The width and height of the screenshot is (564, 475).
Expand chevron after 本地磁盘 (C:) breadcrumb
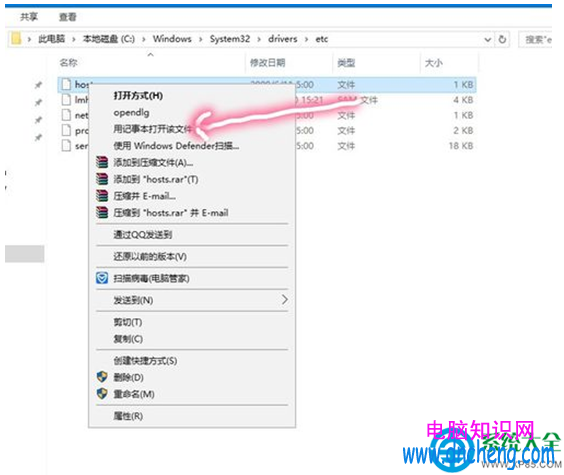144,39
